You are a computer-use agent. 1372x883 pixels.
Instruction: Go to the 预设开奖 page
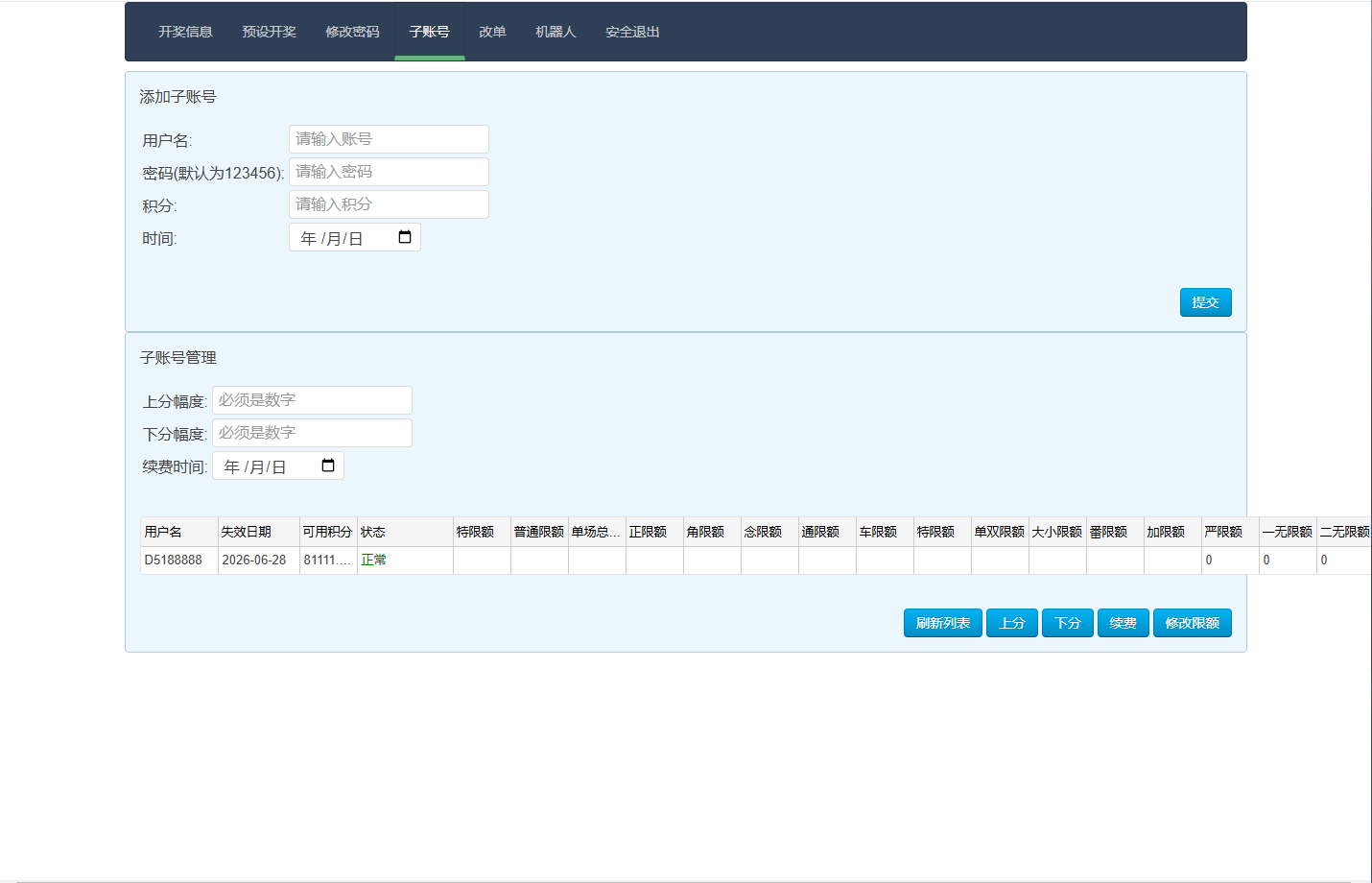click(x=269, y=32)
